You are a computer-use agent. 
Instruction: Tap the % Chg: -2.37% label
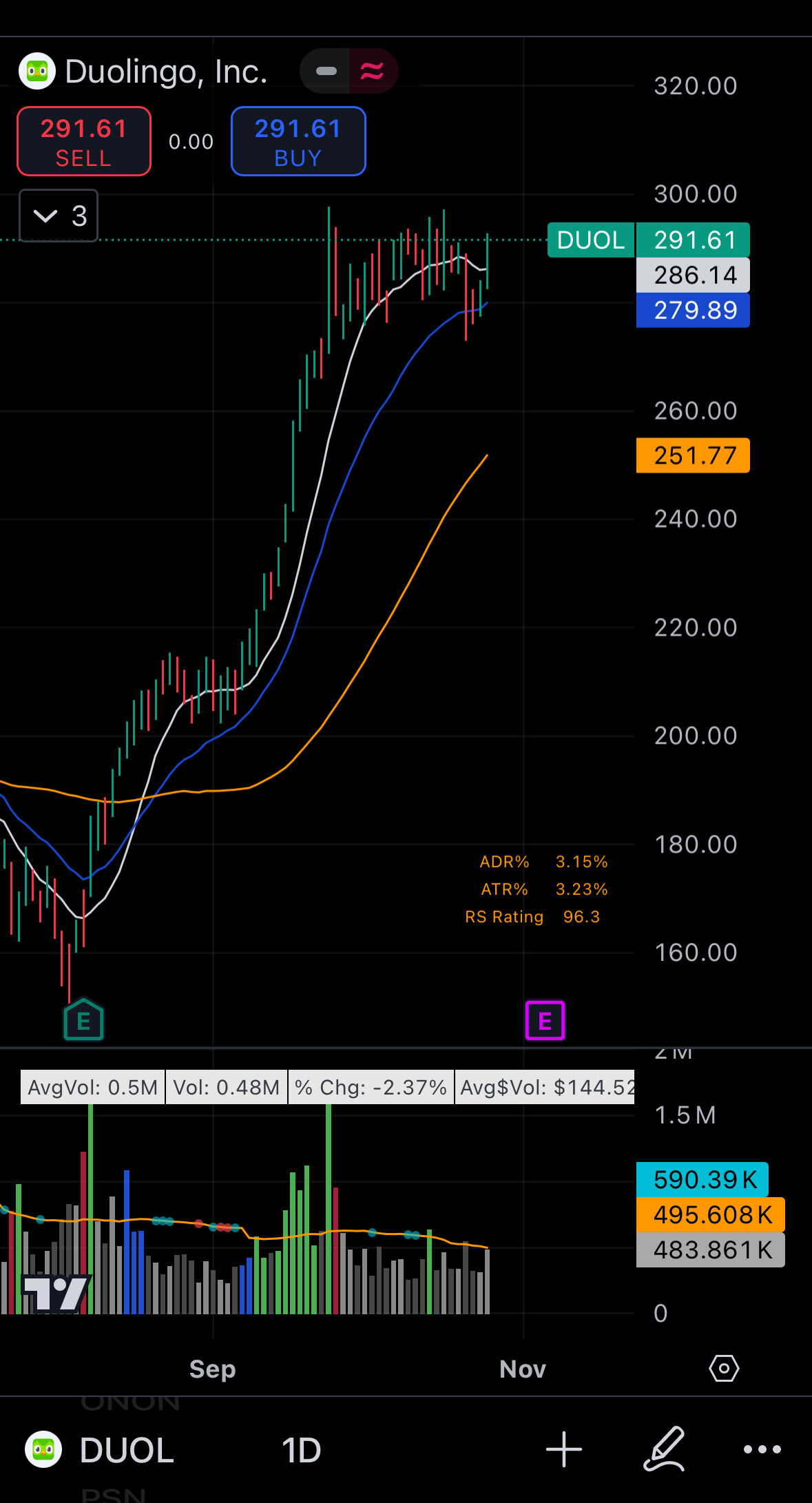[x=371, y=1087]
